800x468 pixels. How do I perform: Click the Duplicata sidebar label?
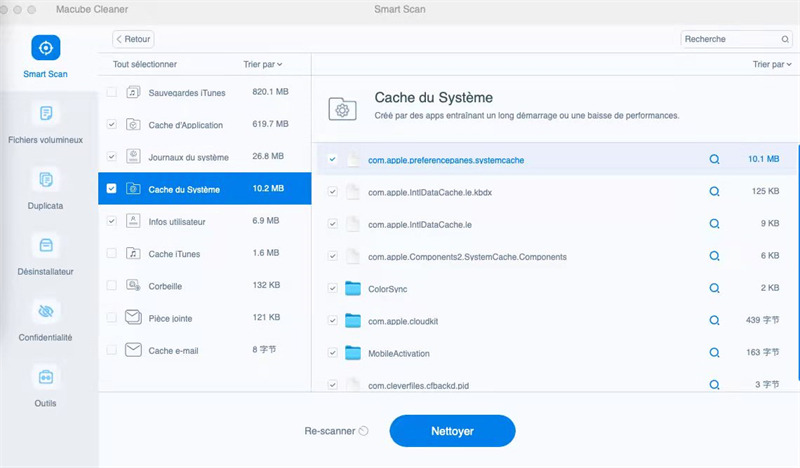(45, 206)
